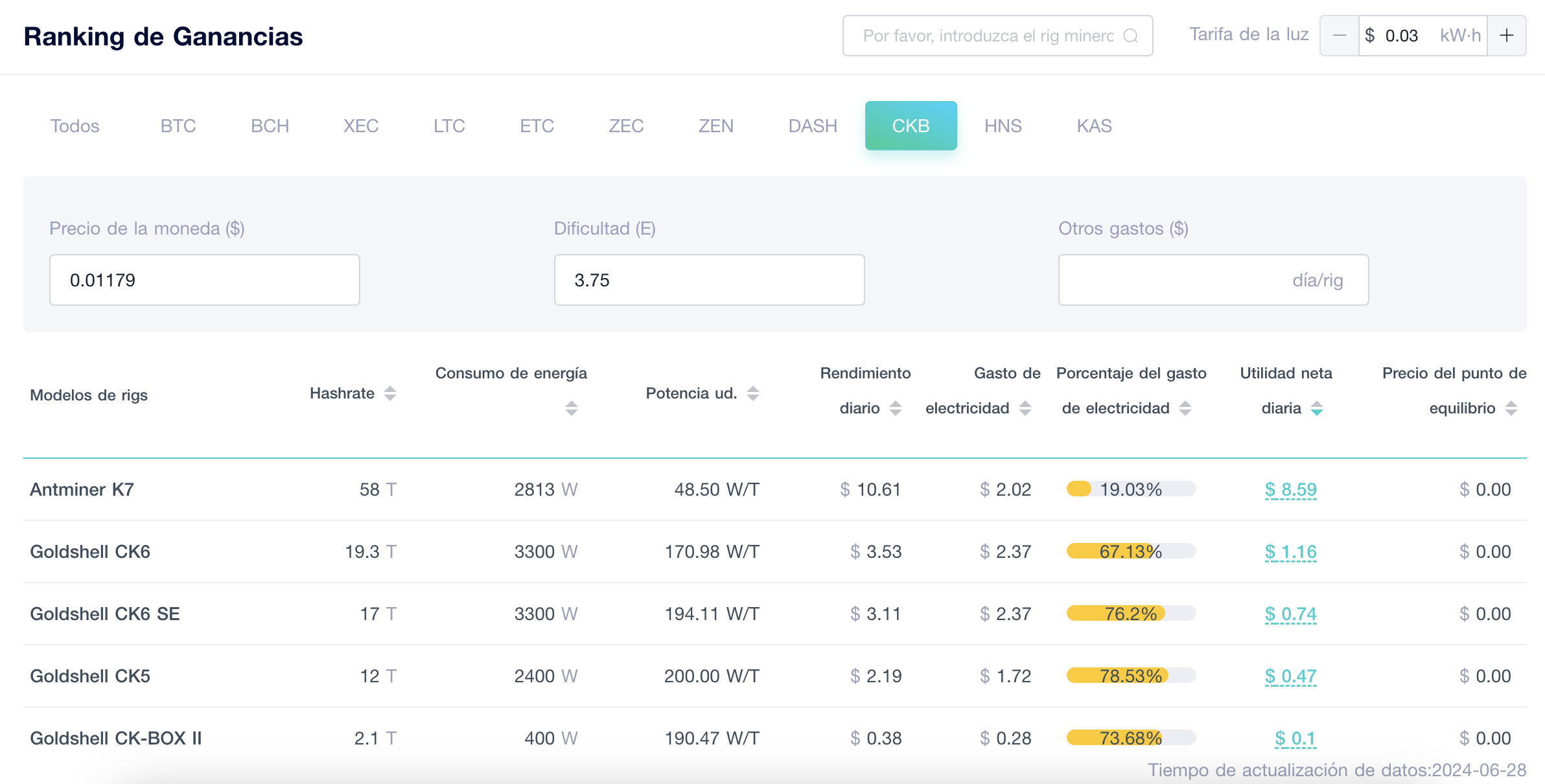This screenshot has height=784, width=1545.
Task: Edit difficulty field 3.75
Action: [710, 280]
